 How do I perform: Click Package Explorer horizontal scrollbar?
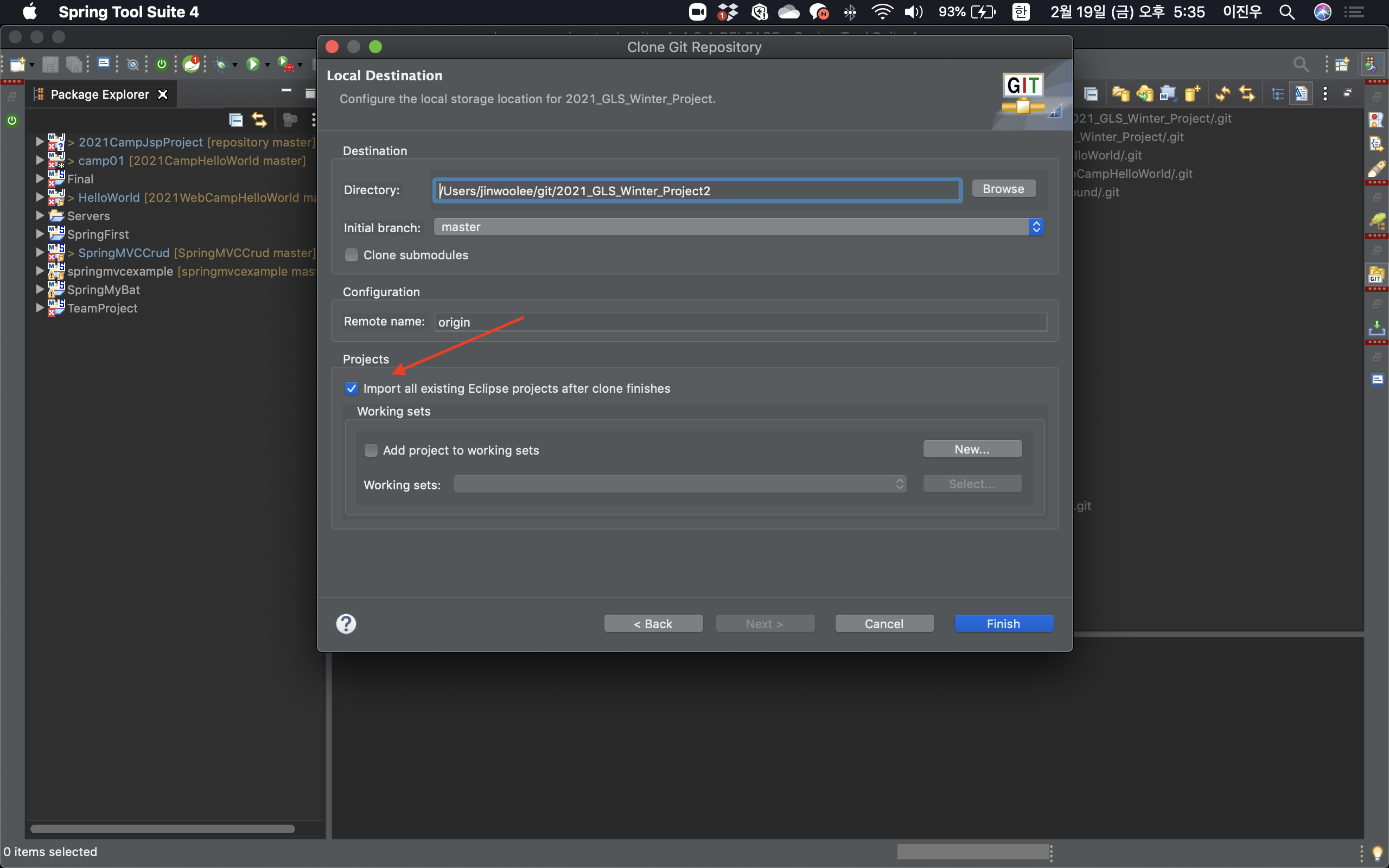pos(162,828)
